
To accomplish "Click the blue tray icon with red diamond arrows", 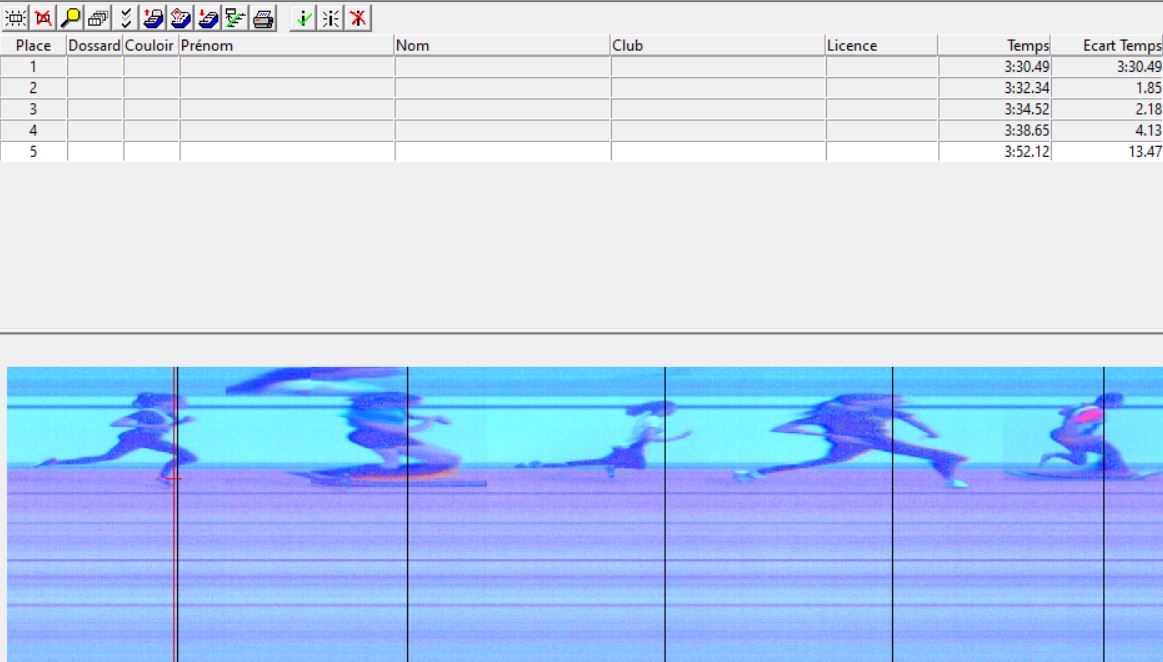I will pos(180,18).
